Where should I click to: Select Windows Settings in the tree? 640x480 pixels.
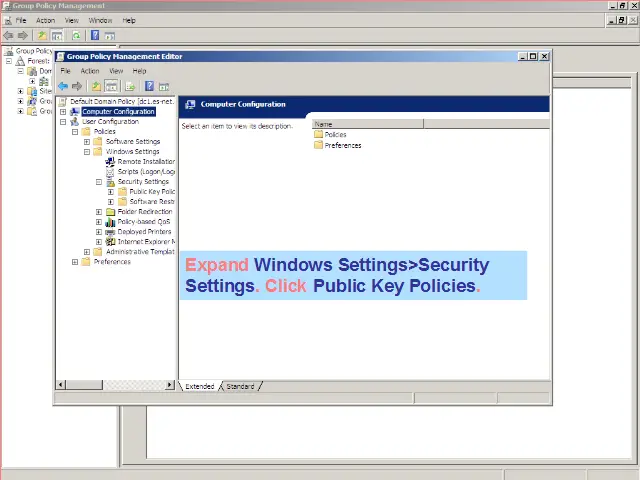point(133,152)
